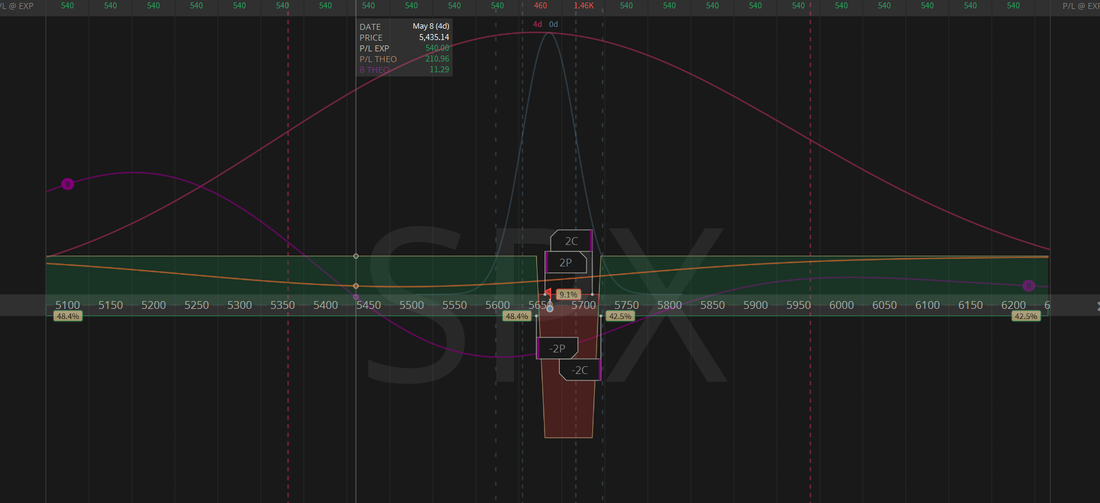Click the 42.5% label next to 5750
This screenshot has height=503, width=1100.
pyautogui.click(x=619, y=316)
